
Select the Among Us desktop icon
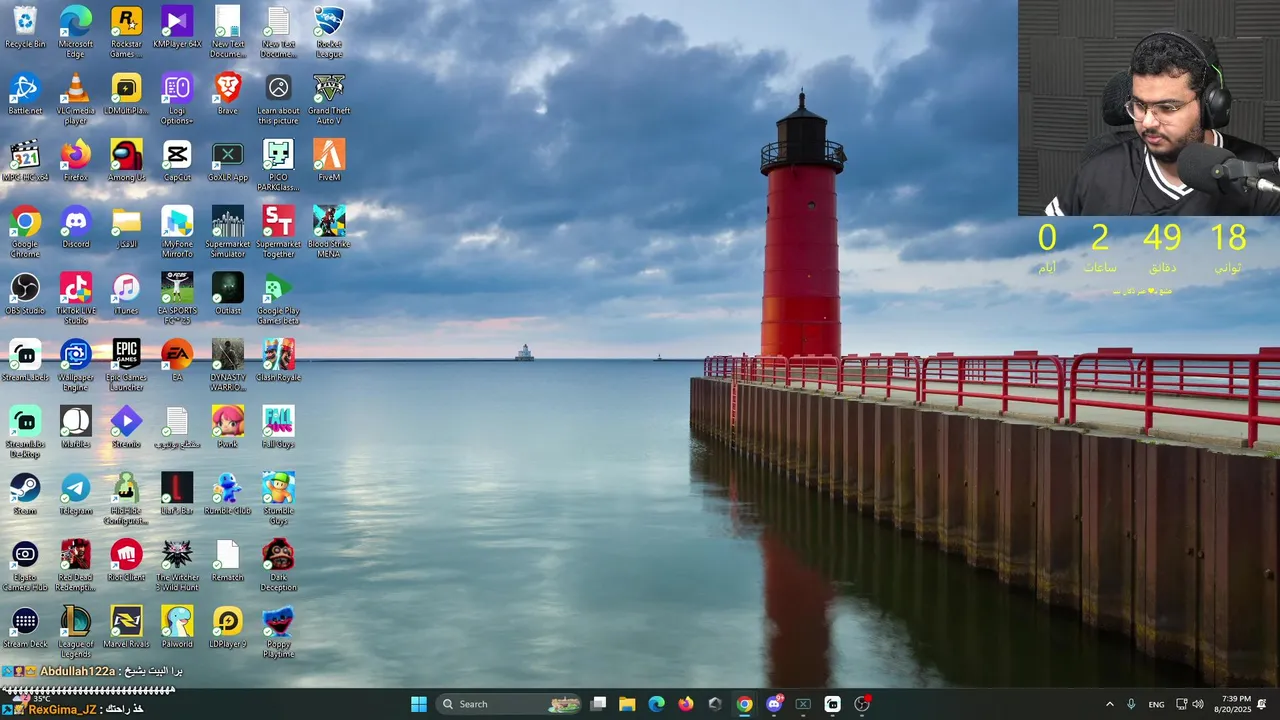click(126, 161)
